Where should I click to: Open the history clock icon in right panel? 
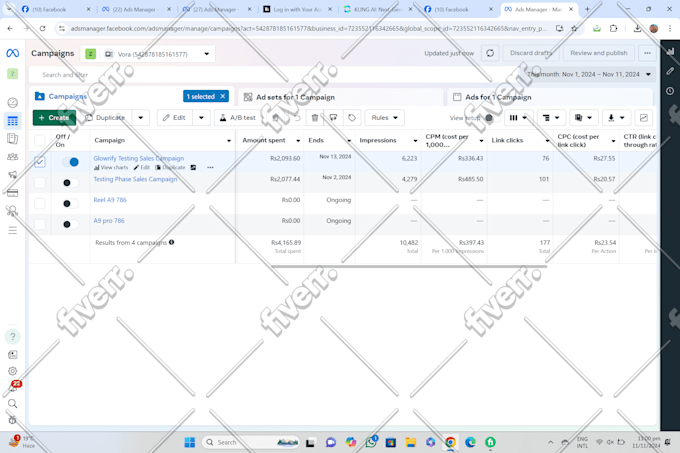click(x=670, y=91)
